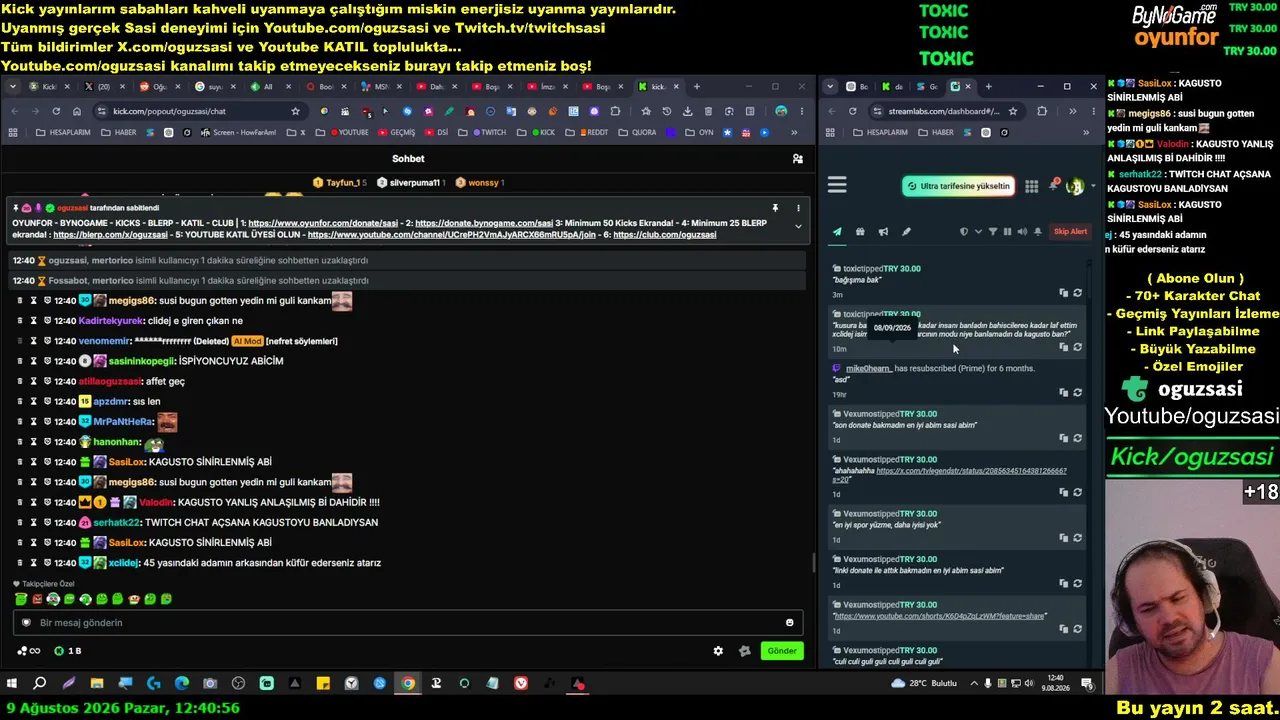Click the Skip Alert button

point(1070,232)
